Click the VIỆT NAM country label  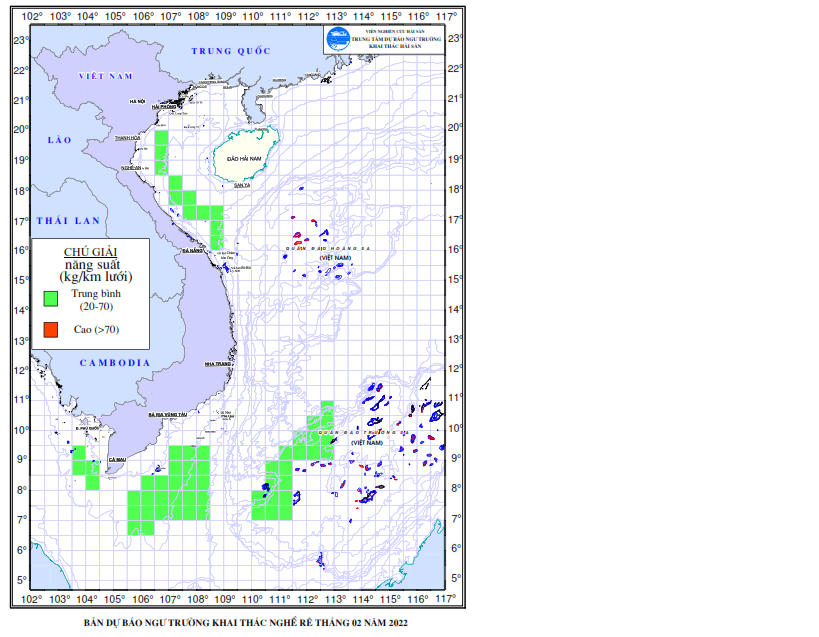pos(106,76)
